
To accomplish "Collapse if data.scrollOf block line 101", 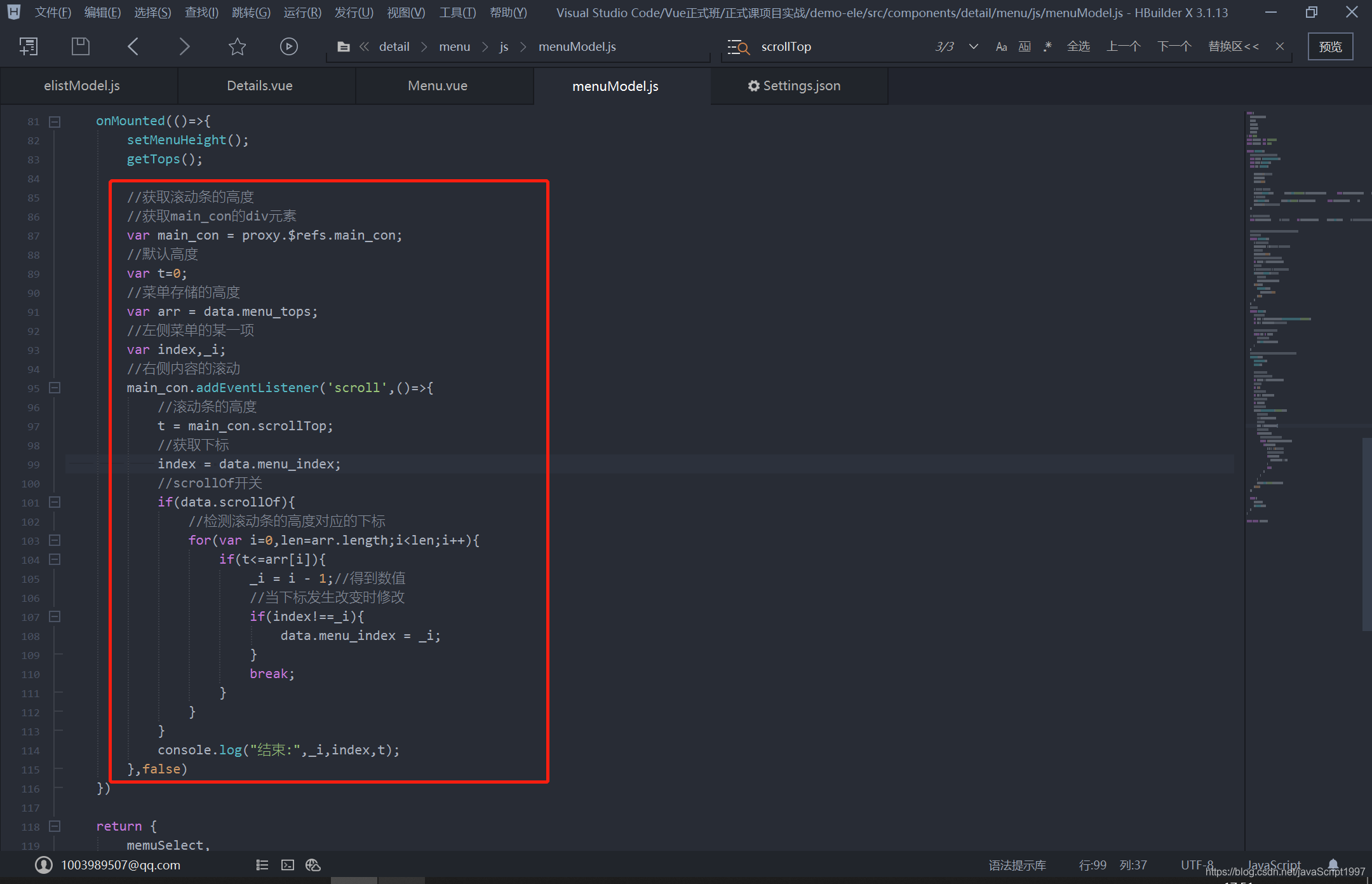I will [x=55, y=502].
